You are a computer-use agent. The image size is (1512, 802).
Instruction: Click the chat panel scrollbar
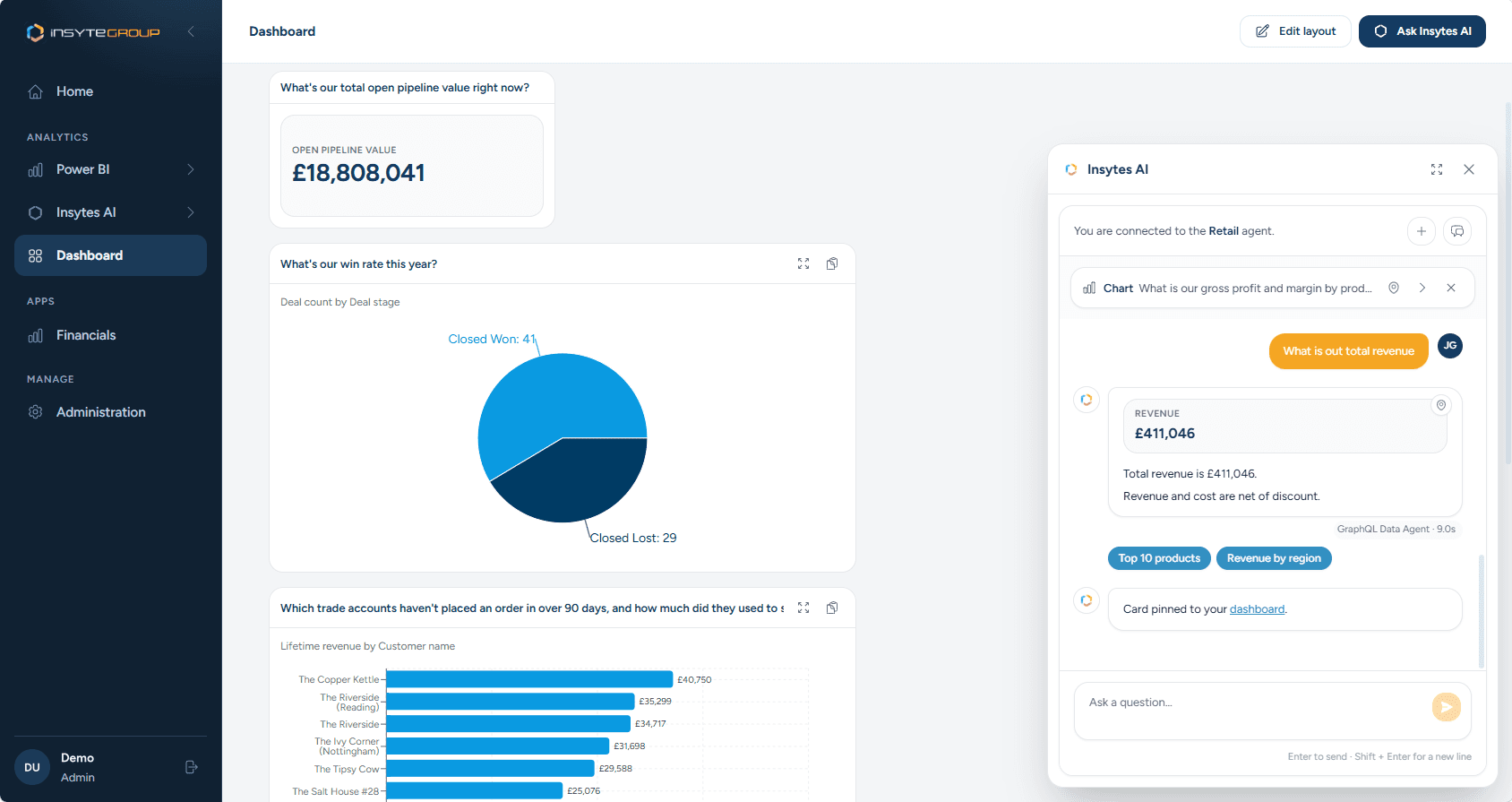1481,611
